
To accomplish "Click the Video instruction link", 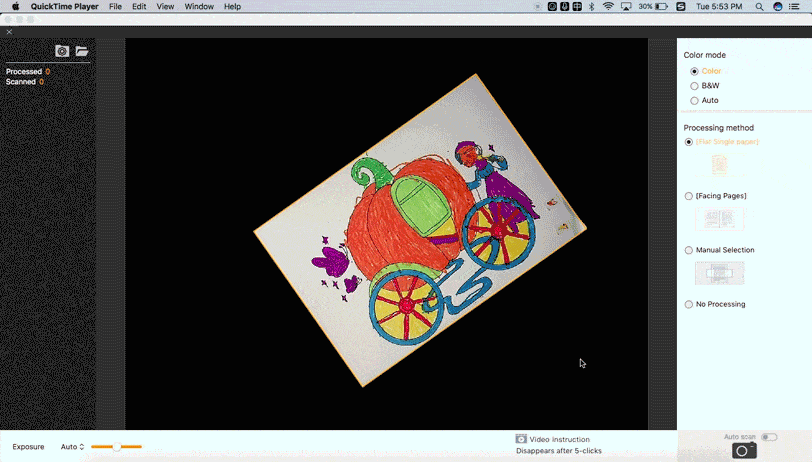I will point(559,439).
